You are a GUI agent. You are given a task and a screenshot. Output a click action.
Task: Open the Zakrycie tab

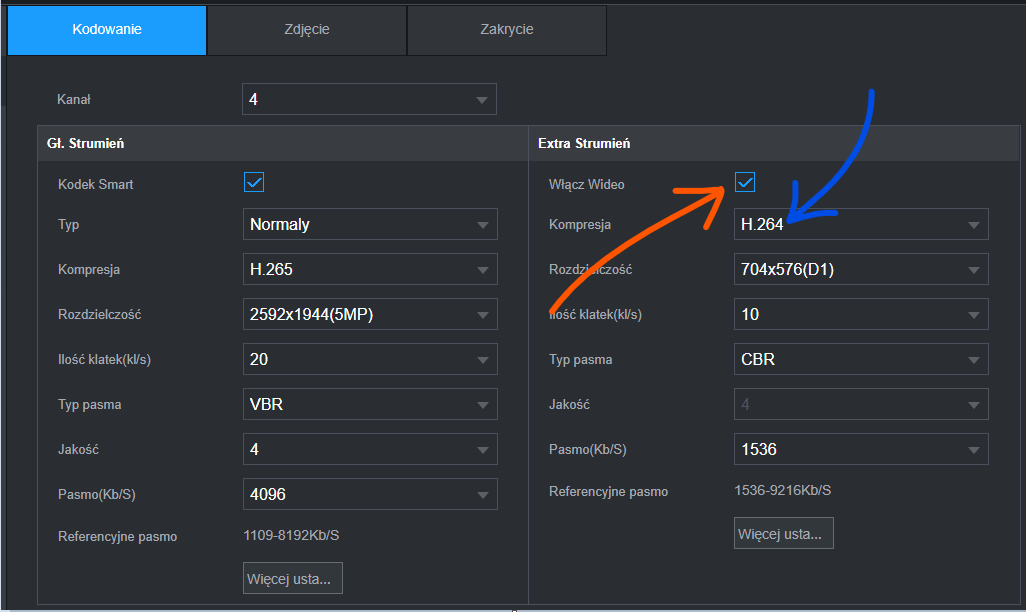(506, 30)
